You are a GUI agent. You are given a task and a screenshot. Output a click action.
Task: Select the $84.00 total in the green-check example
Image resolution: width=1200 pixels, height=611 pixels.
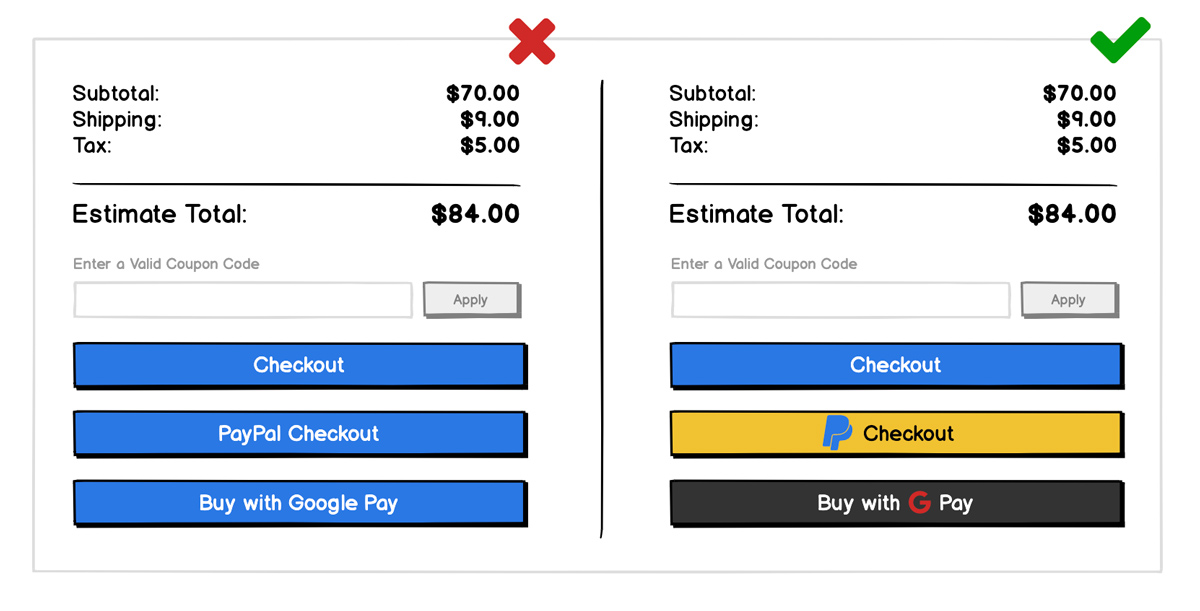(1072, 214)
